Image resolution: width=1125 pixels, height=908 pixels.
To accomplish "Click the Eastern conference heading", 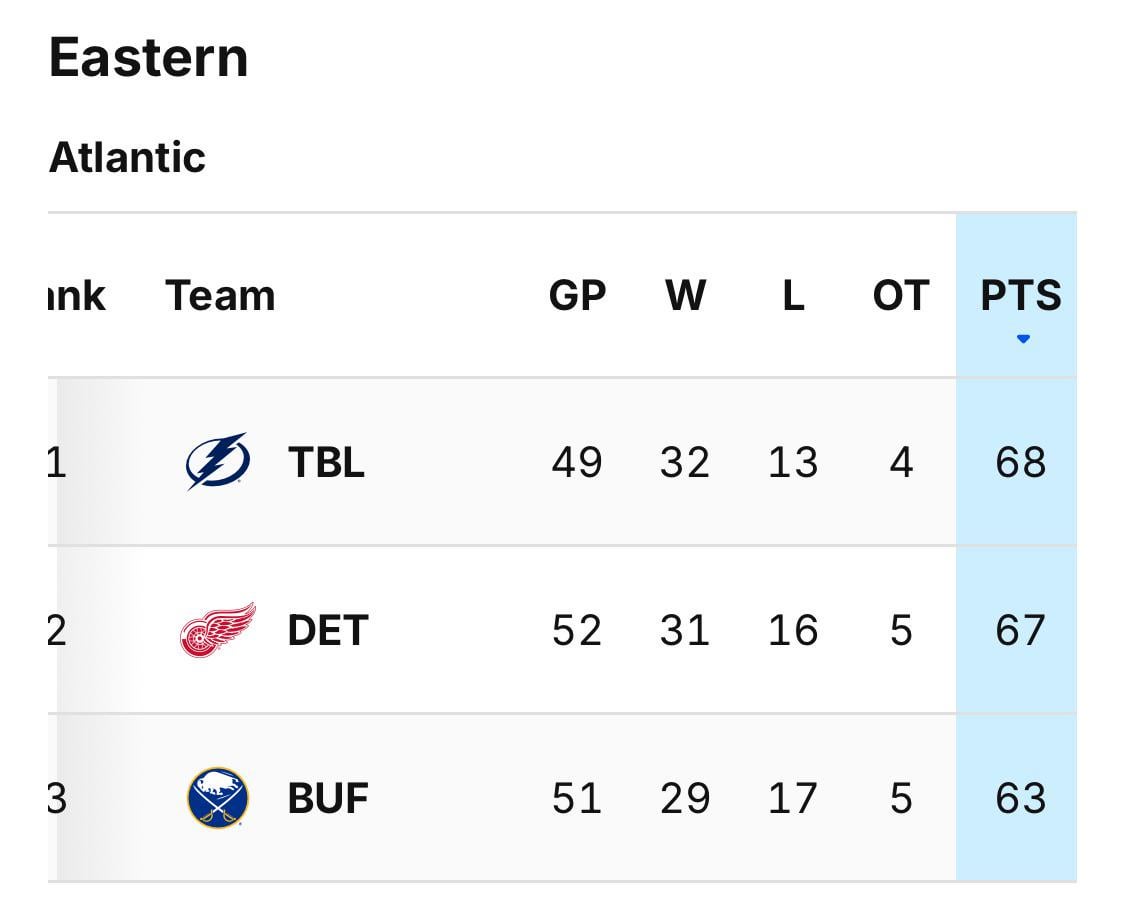I will [150, 57].
